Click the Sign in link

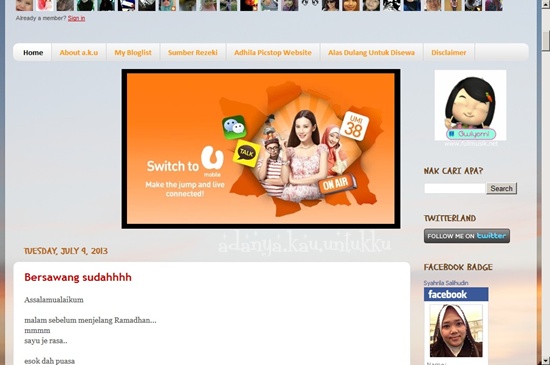point(76,18)
